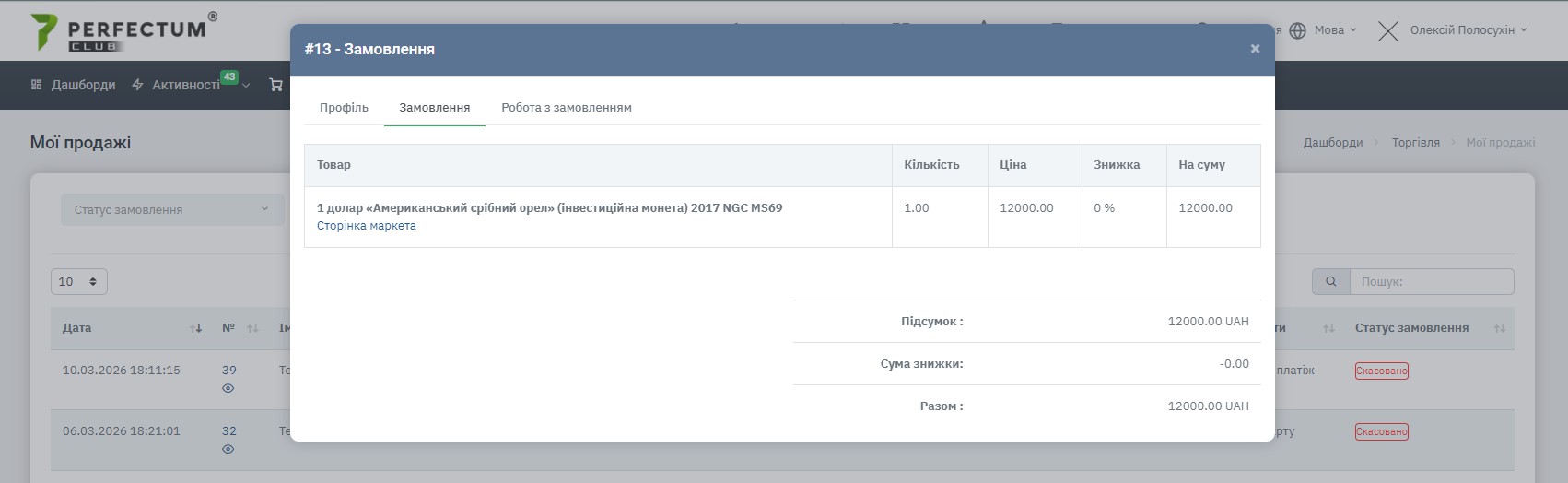Expand the Статус замовлення filter dropdown
Viewport: 1568px width, 483px height.
click(171, 210)
